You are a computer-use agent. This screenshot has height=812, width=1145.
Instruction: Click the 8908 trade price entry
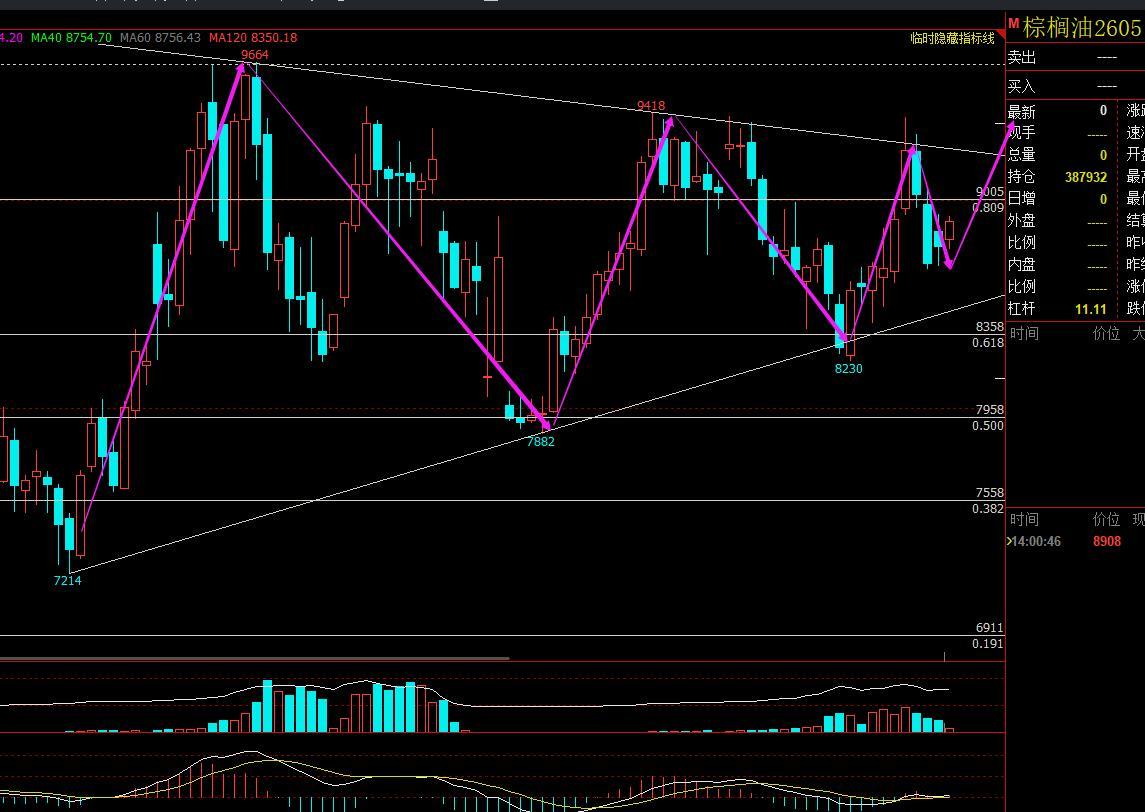pyautogui.click(x=1107, y=541)
